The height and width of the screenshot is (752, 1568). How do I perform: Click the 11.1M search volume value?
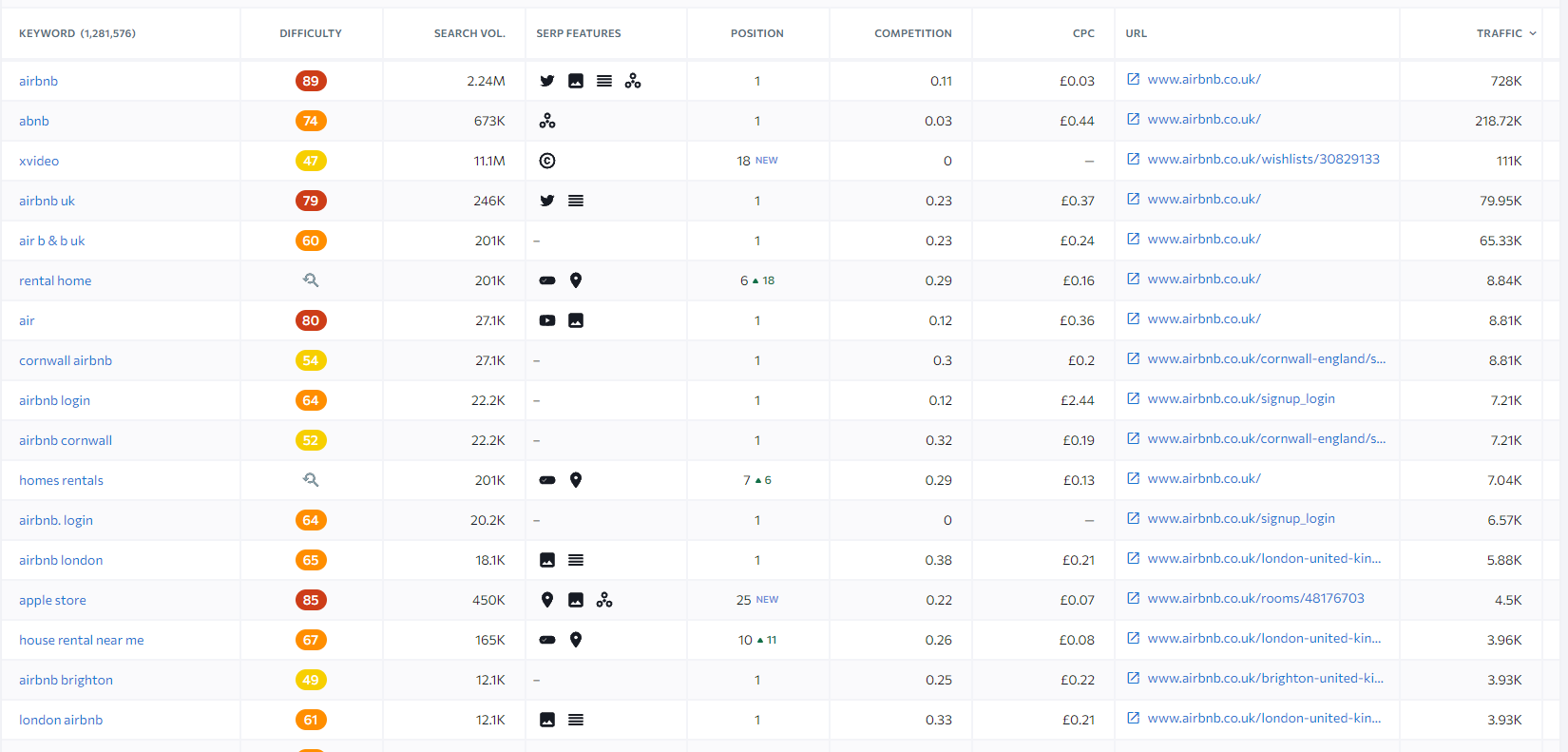pyautogui.click(x=489, y=161)
